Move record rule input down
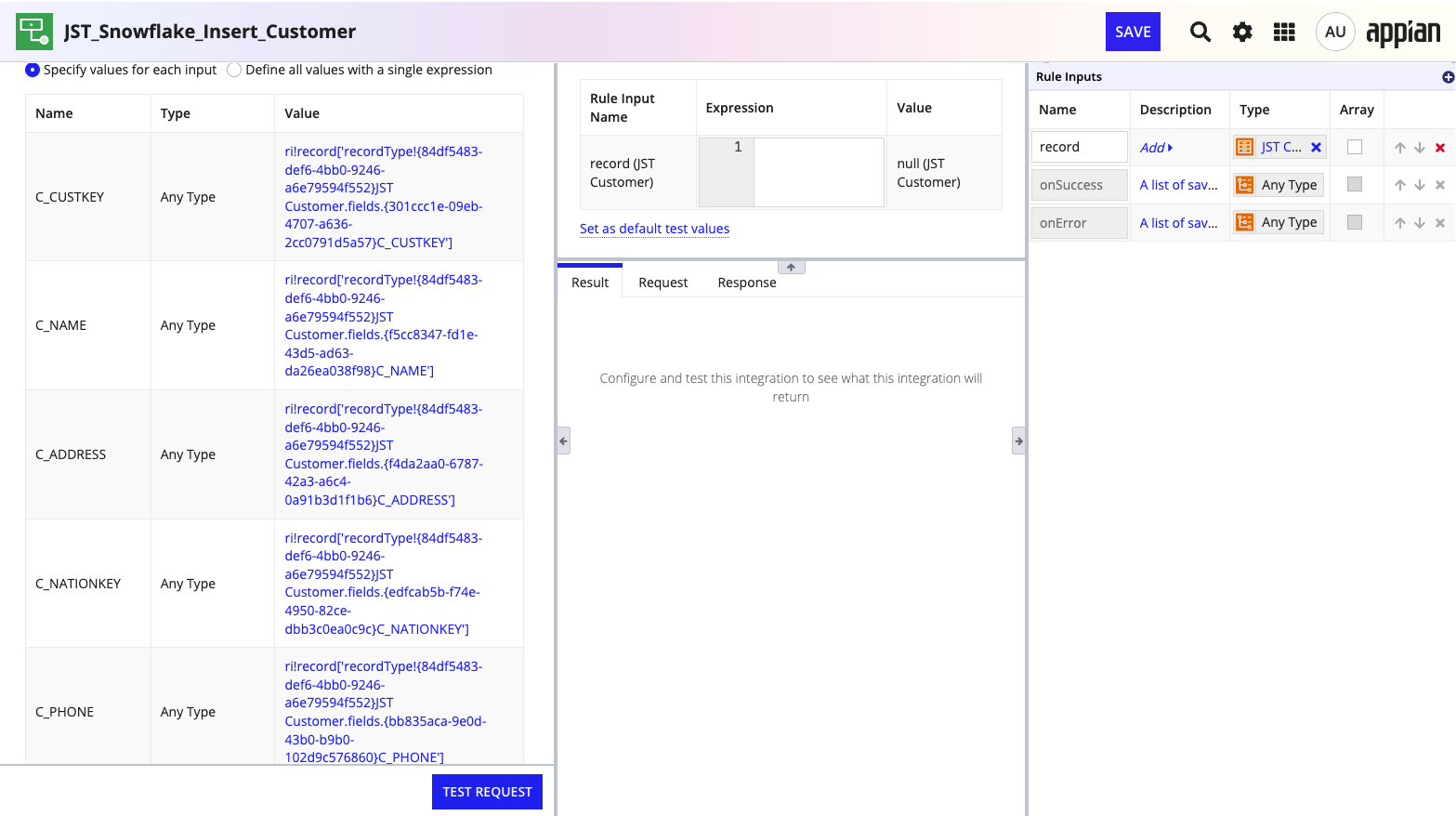Viewport: 1456px width, 816px height. tap(1420, 148)
